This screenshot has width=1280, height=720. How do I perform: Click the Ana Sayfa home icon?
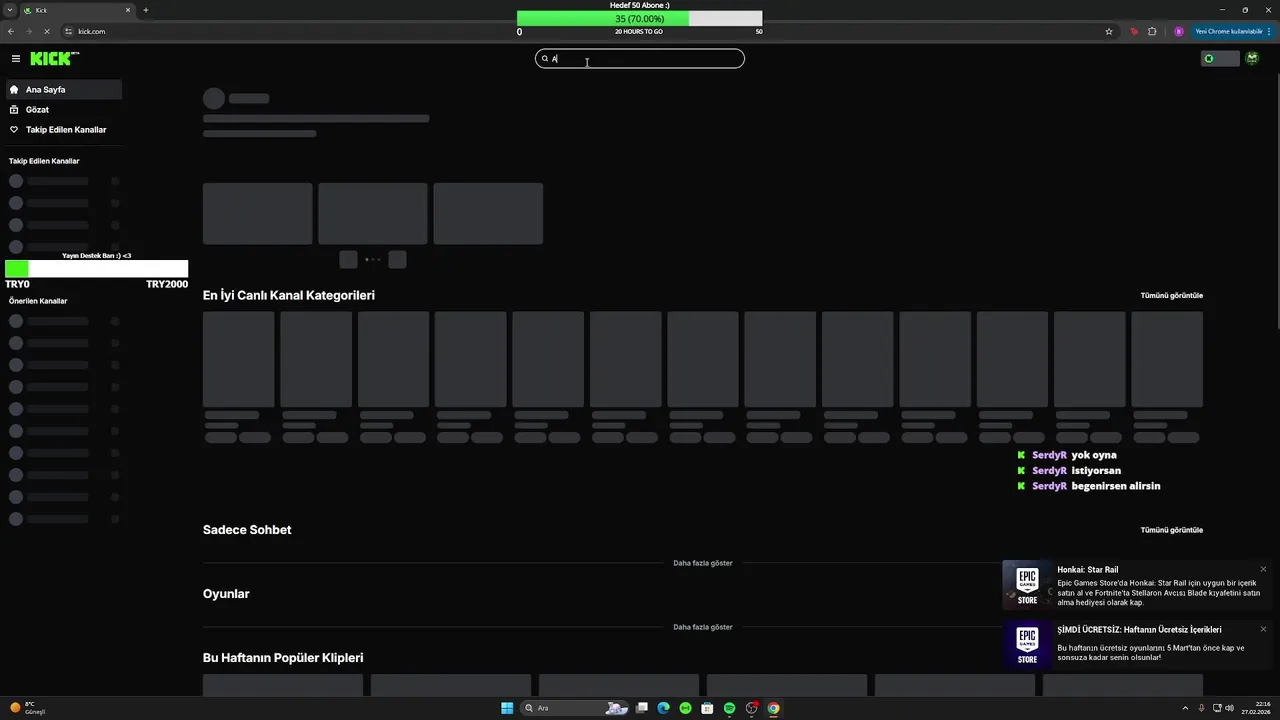click(14, 89)
